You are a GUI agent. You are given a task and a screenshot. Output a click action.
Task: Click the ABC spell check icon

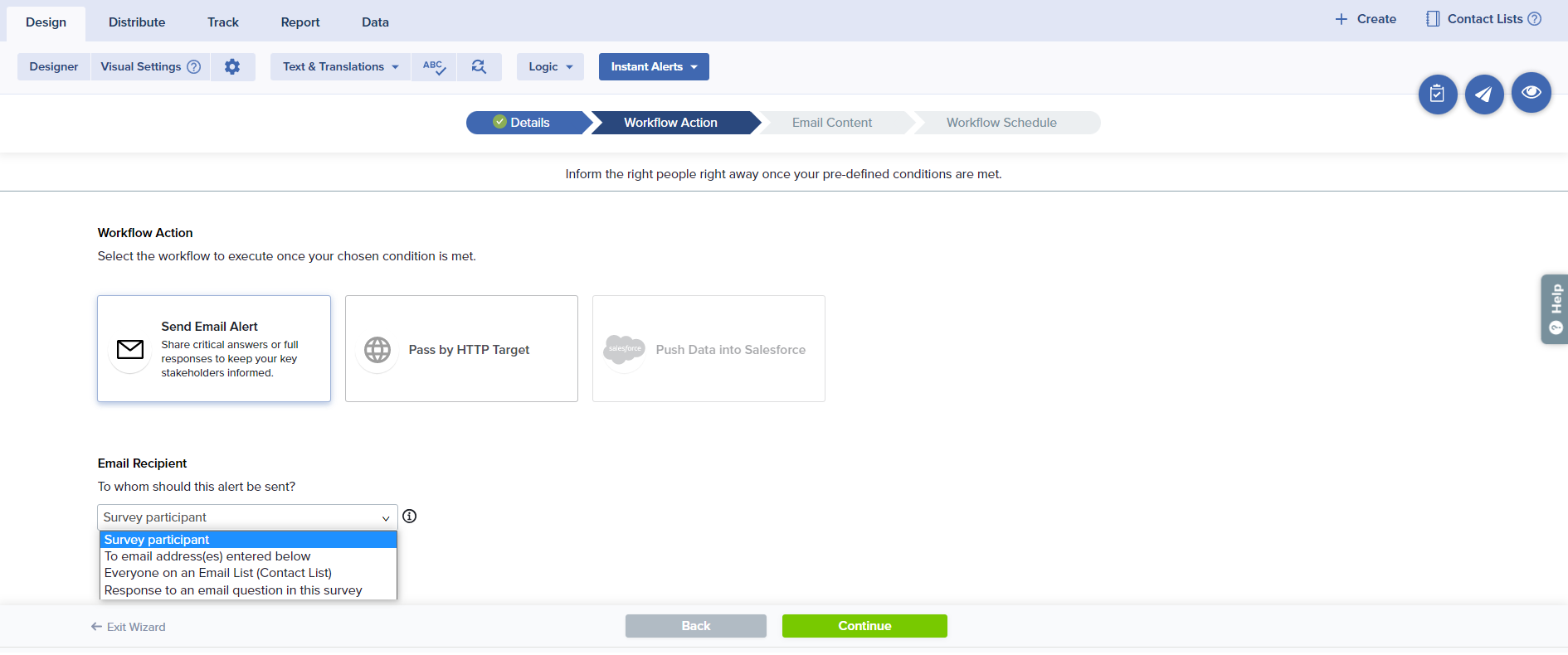coord(434,67)
